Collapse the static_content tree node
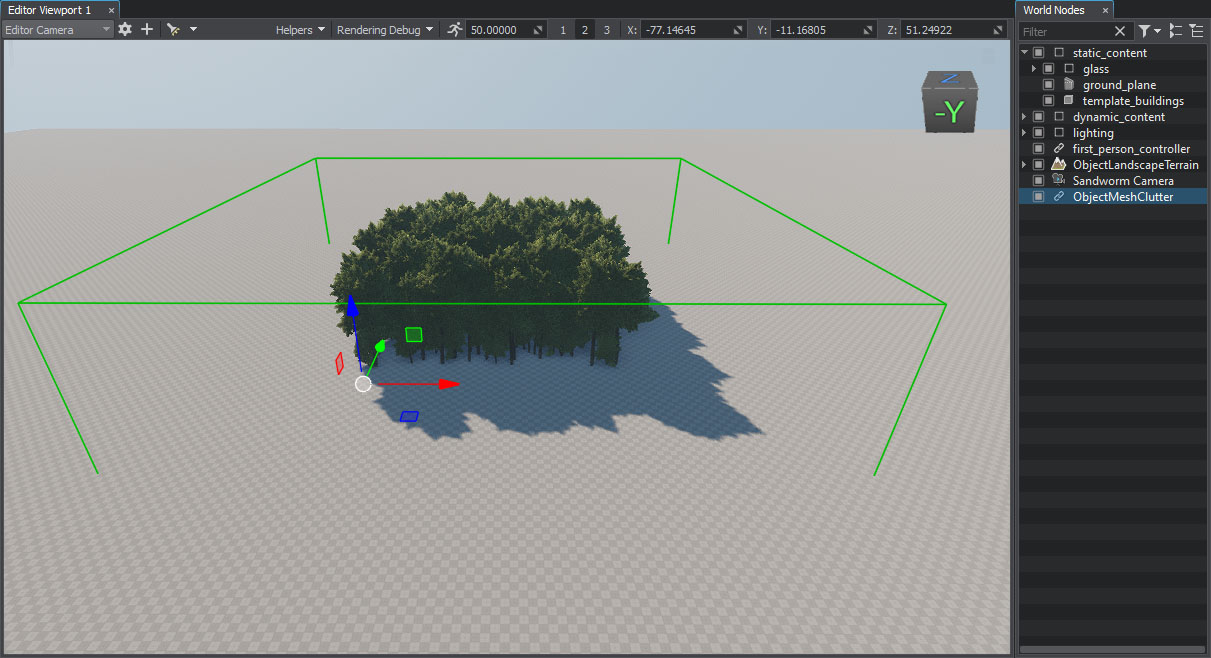Viewport: 1211px width, 658px height. [1024, 53]
